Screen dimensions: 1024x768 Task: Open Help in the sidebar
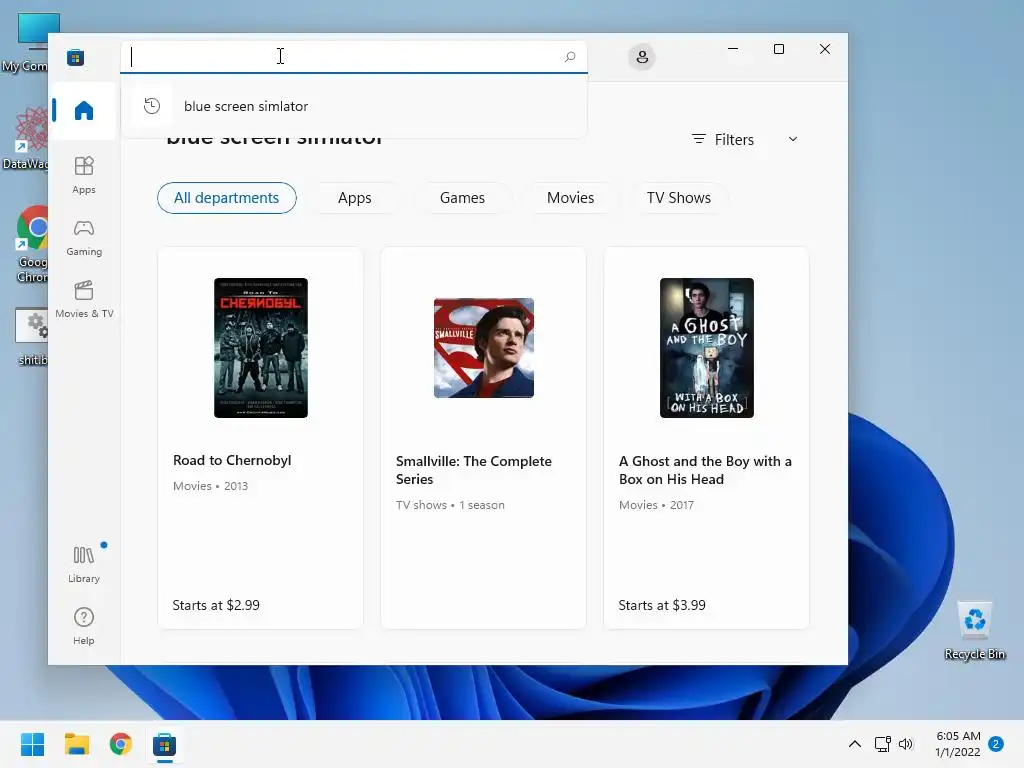pos(84,626)
